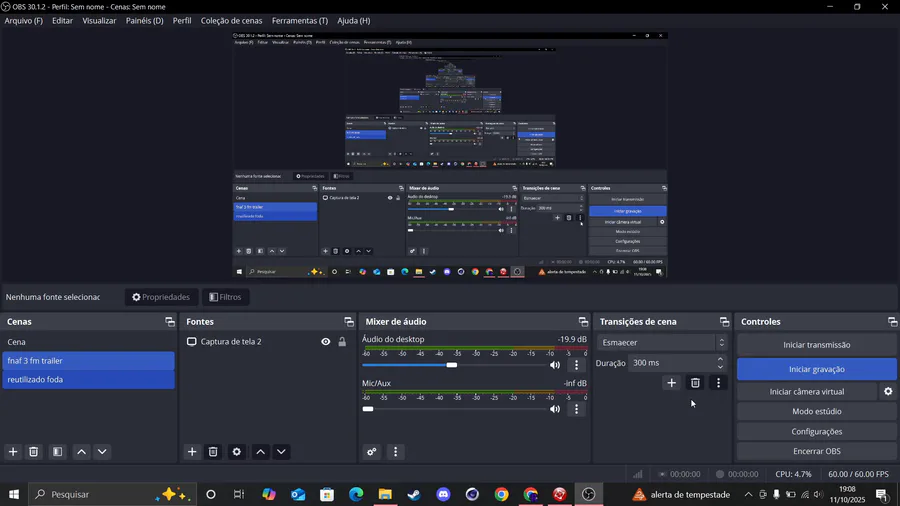The height and width of the screenshot is (506, 900).
Task: Open source Filtros button
Action: pyautogui.click(x=225, y=297)
